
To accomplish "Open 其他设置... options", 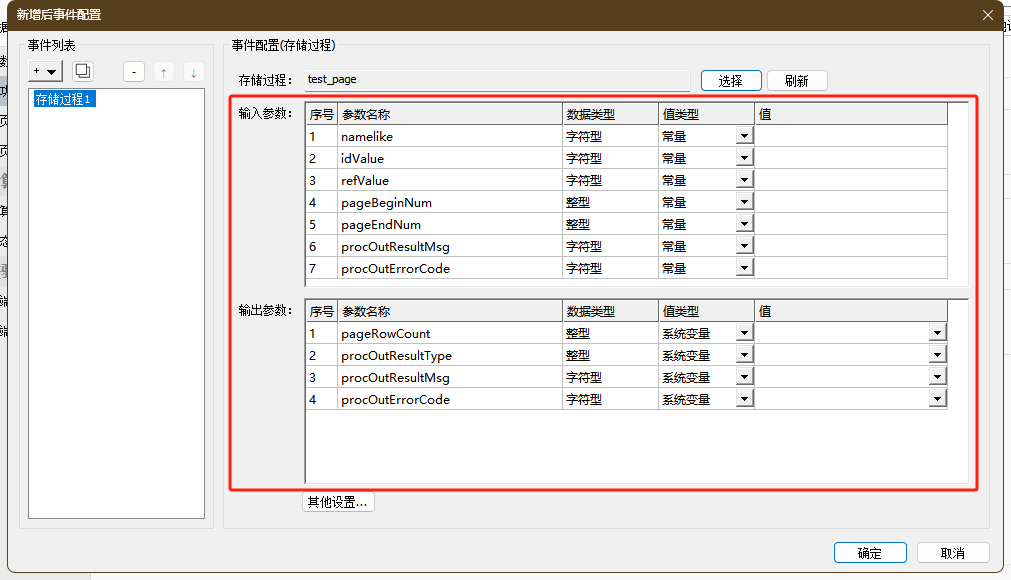I will coord(338,502).
